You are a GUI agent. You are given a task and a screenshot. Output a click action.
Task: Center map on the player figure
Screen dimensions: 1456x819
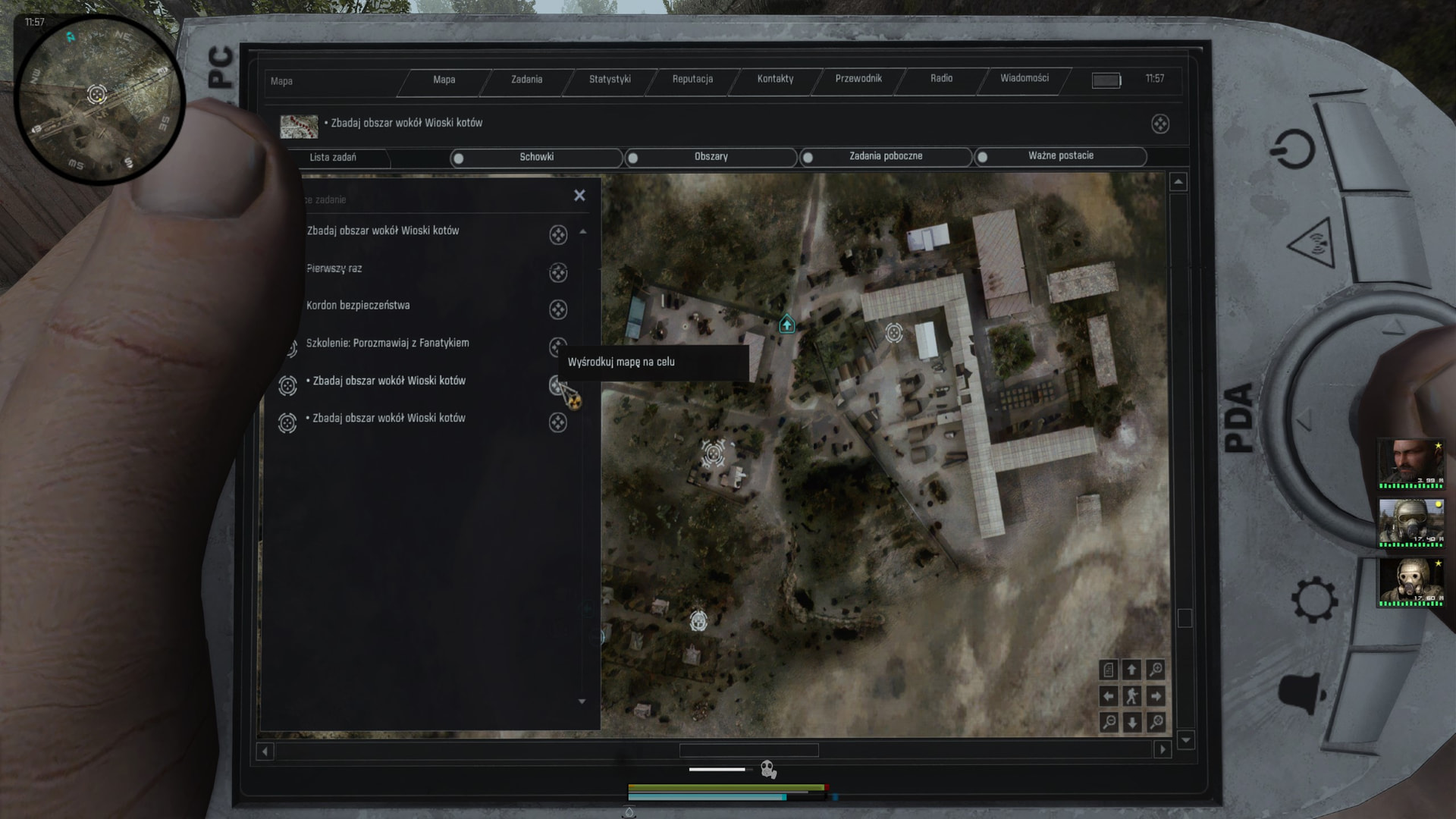click(1132, 696)
